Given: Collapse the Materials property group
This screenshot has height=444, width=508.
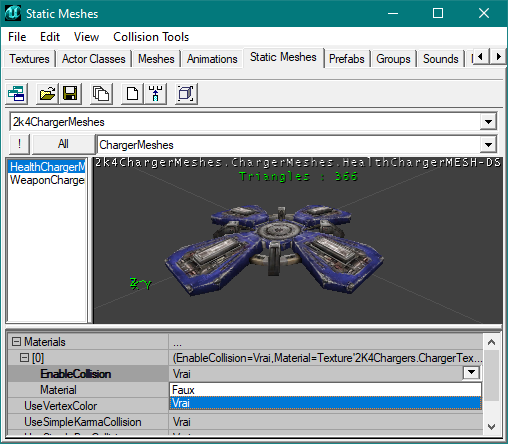Looking at the screenshot, I should click(16, 341).
